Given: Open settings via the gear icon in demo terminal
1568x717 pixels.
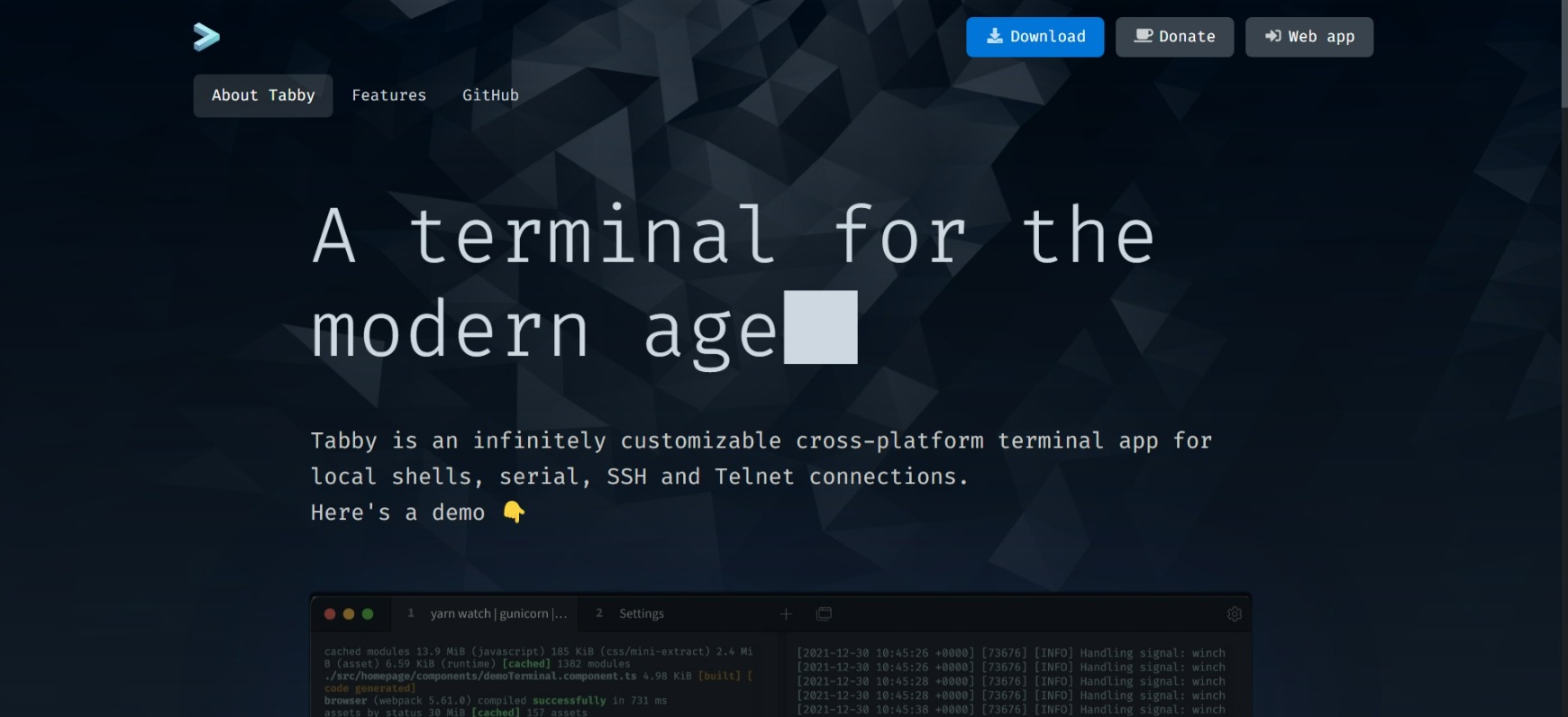Looking at the screenshot, I should click(1234, 613).
